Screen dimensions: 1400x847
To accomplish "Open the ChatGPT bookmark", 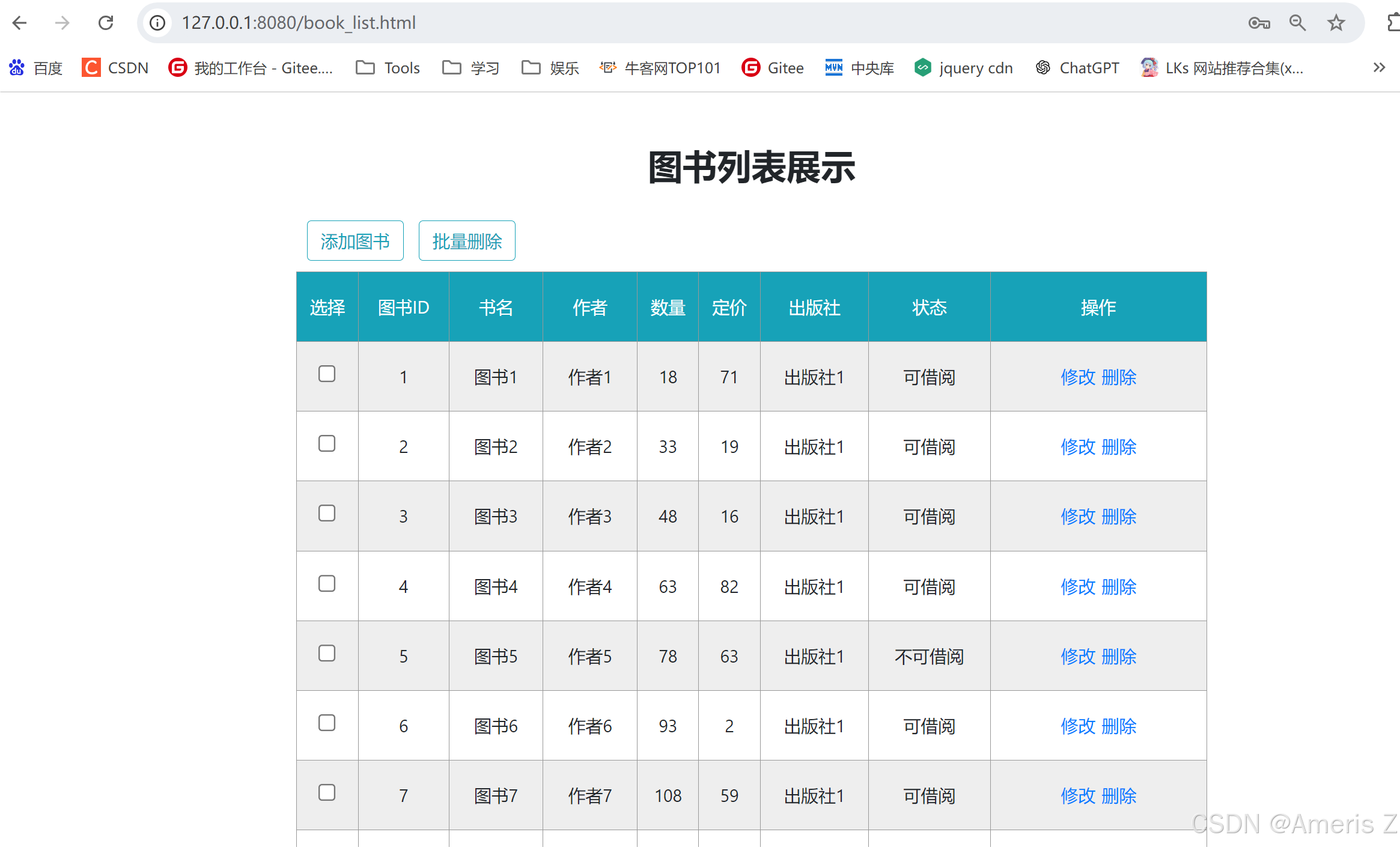I will click(1077, 68).
